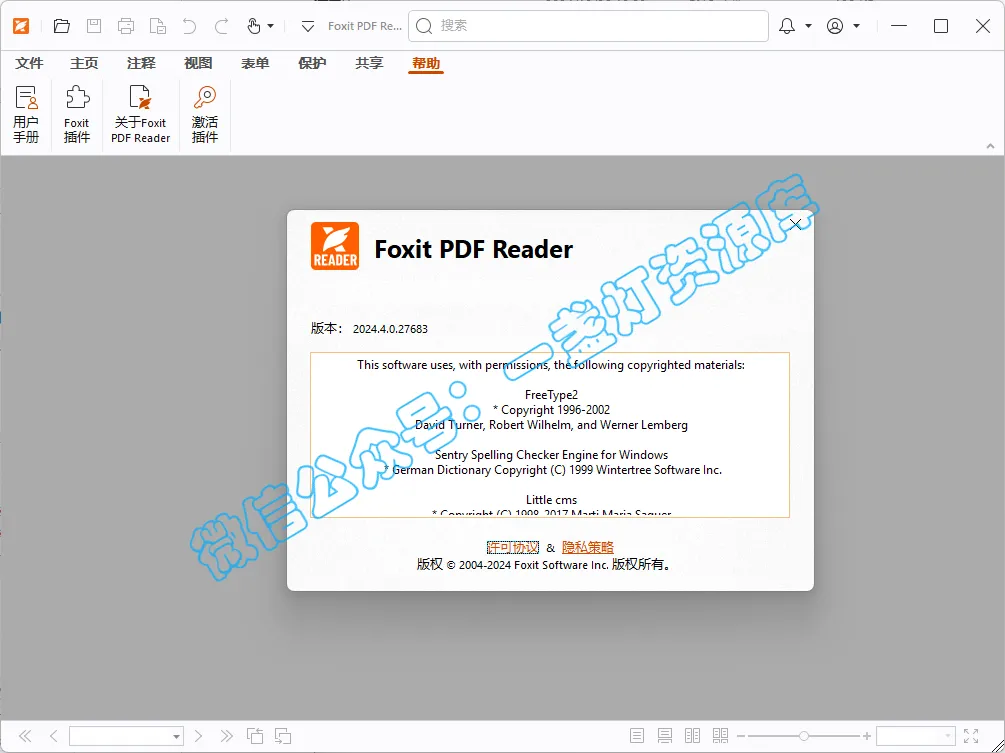Viewport: 1005px width, 753px height.
Task: Close the About Foxit PDF Reader dialog
Action: (795, 224)
